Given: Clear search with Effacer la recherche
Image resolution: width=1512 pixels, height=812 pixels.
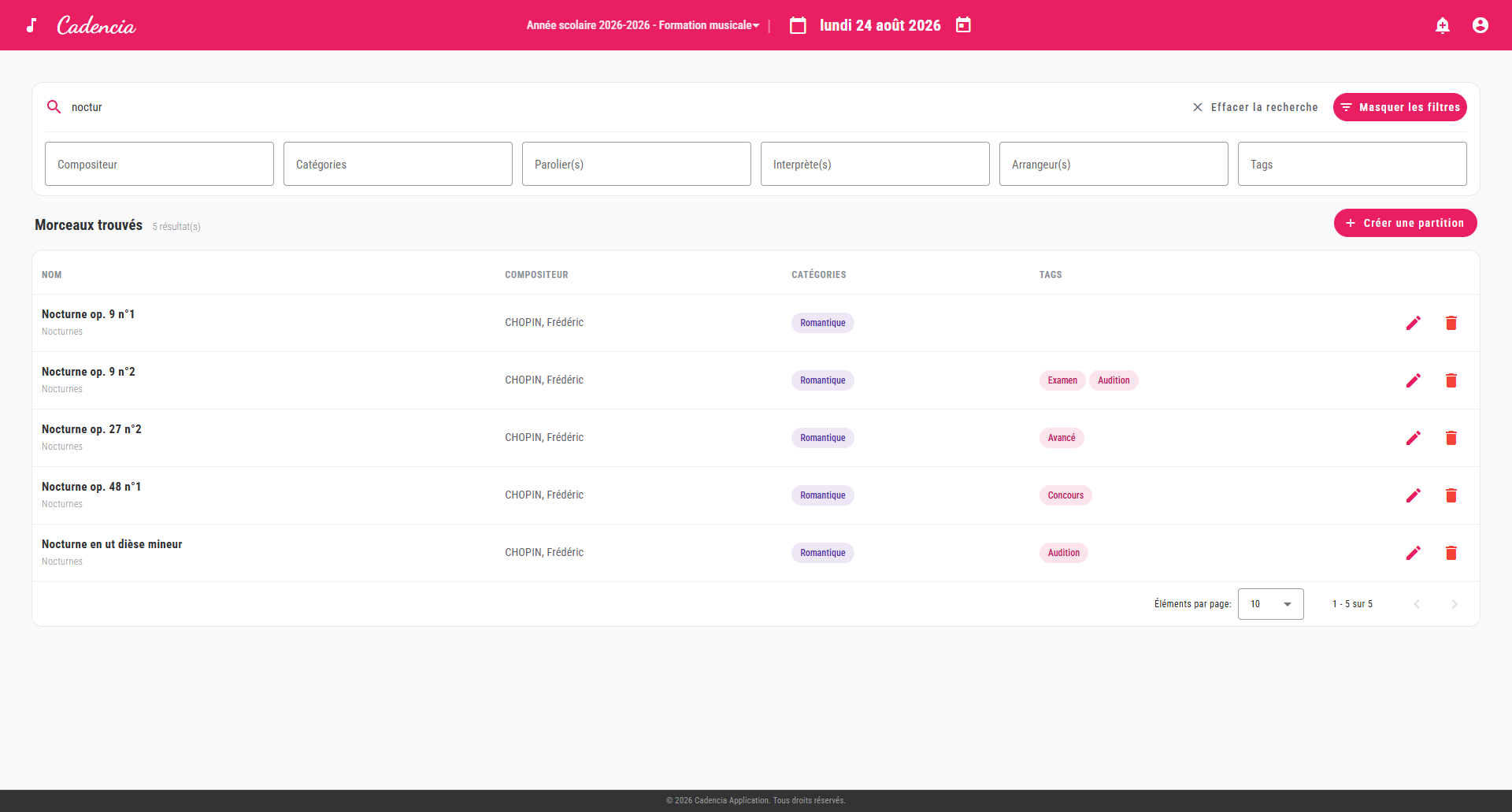Looking at the screenshot, I should coord(1254,107).
